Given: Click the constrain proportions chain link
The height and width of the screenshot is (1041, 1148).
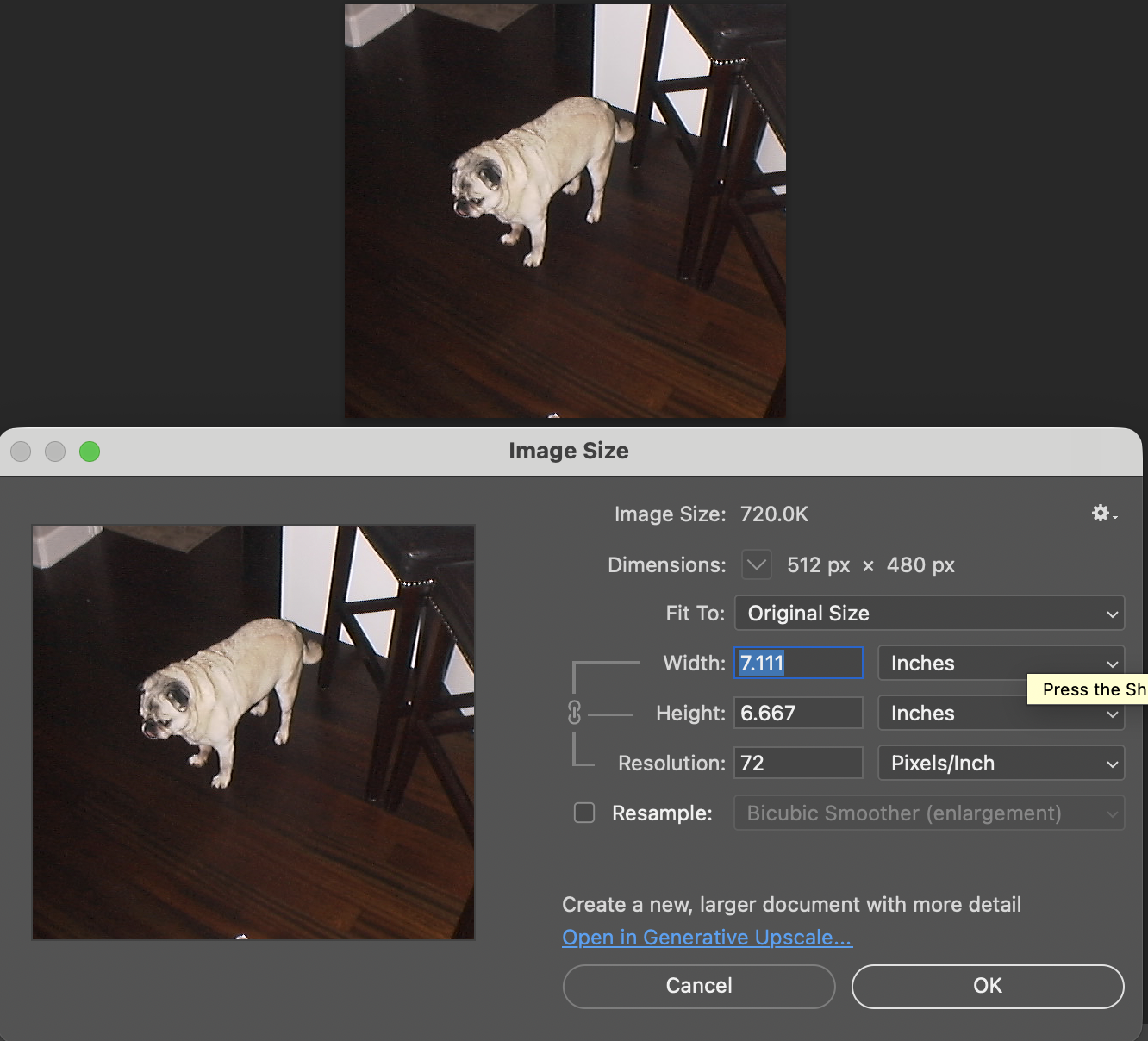Looking at the screenshot, I should pos(574,713).
